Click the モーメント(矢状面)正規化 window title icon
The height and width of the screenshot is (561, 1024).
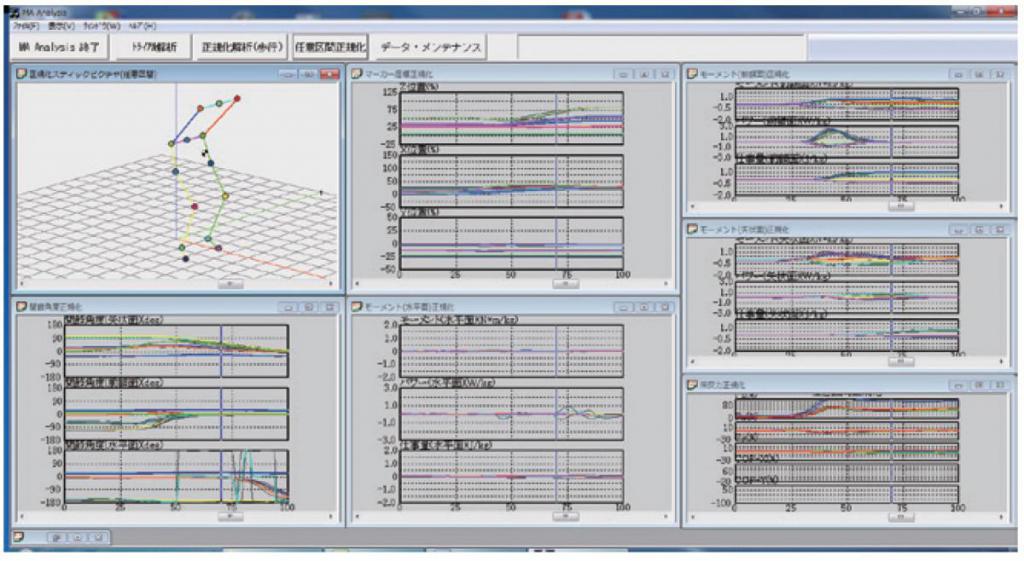click(692, 229)
